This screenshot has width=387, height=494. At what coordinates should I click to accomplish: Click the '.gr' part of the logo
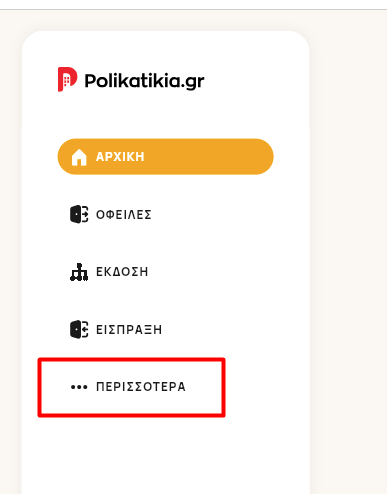193,82
